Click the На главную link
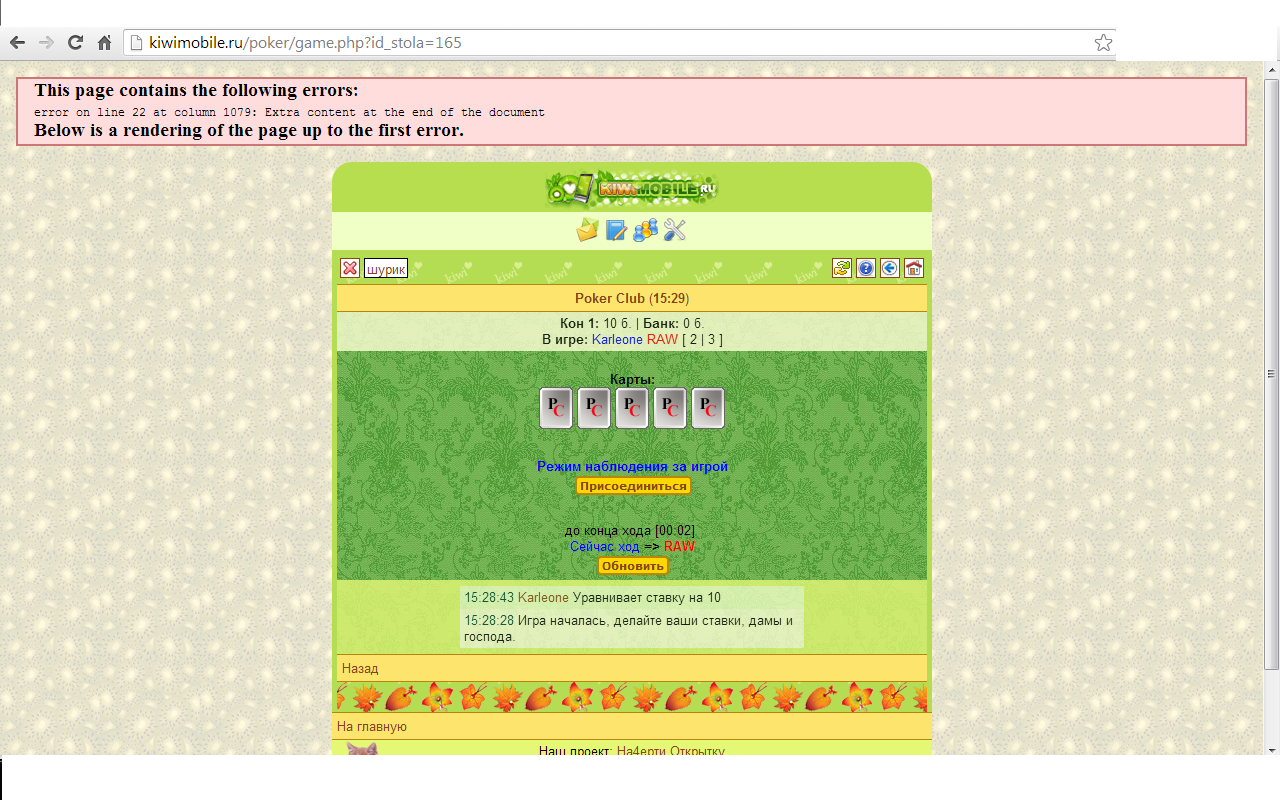 [372, 727]
